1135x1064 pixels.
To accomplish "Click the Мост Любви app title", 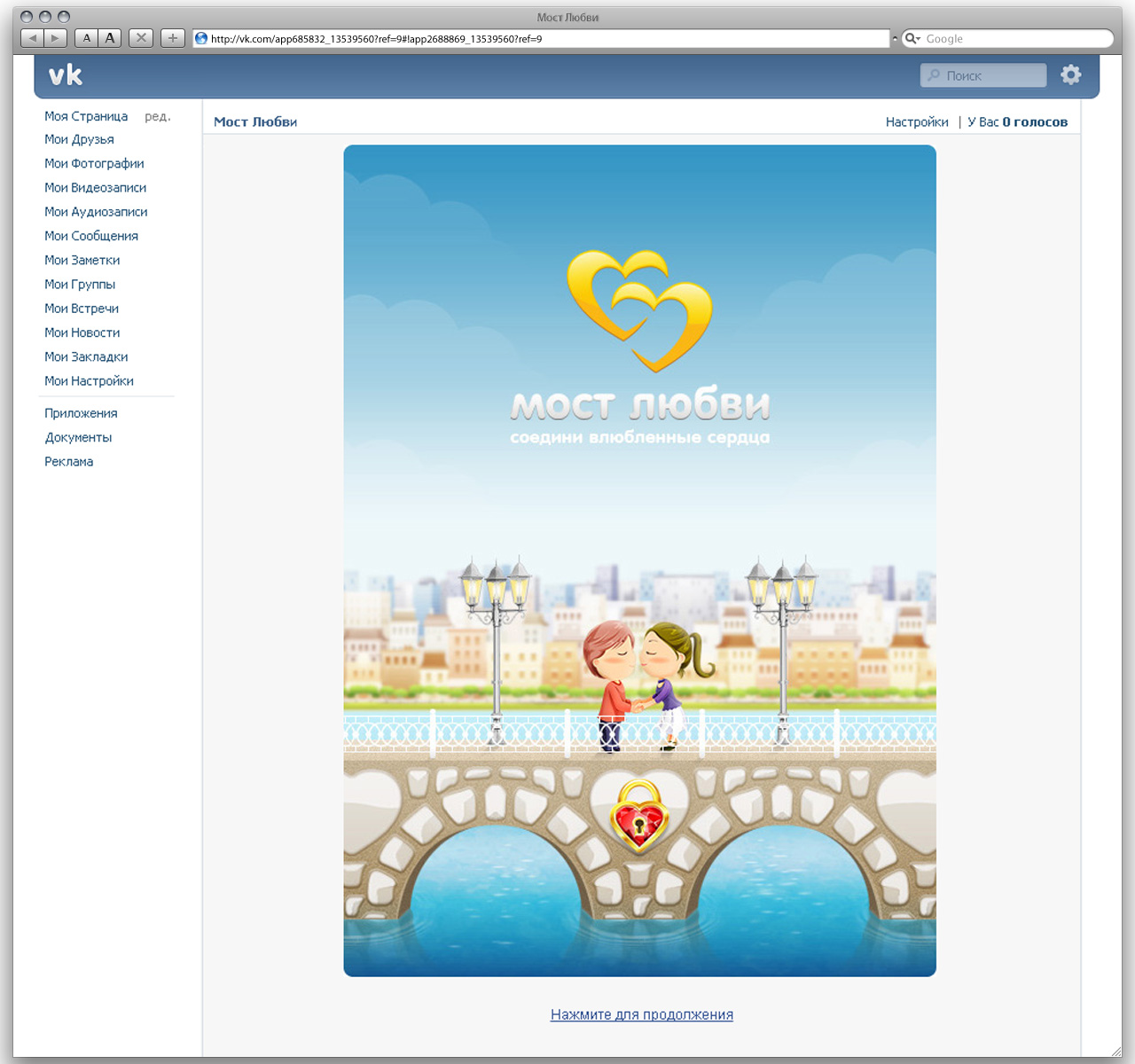I will [255, 121].
